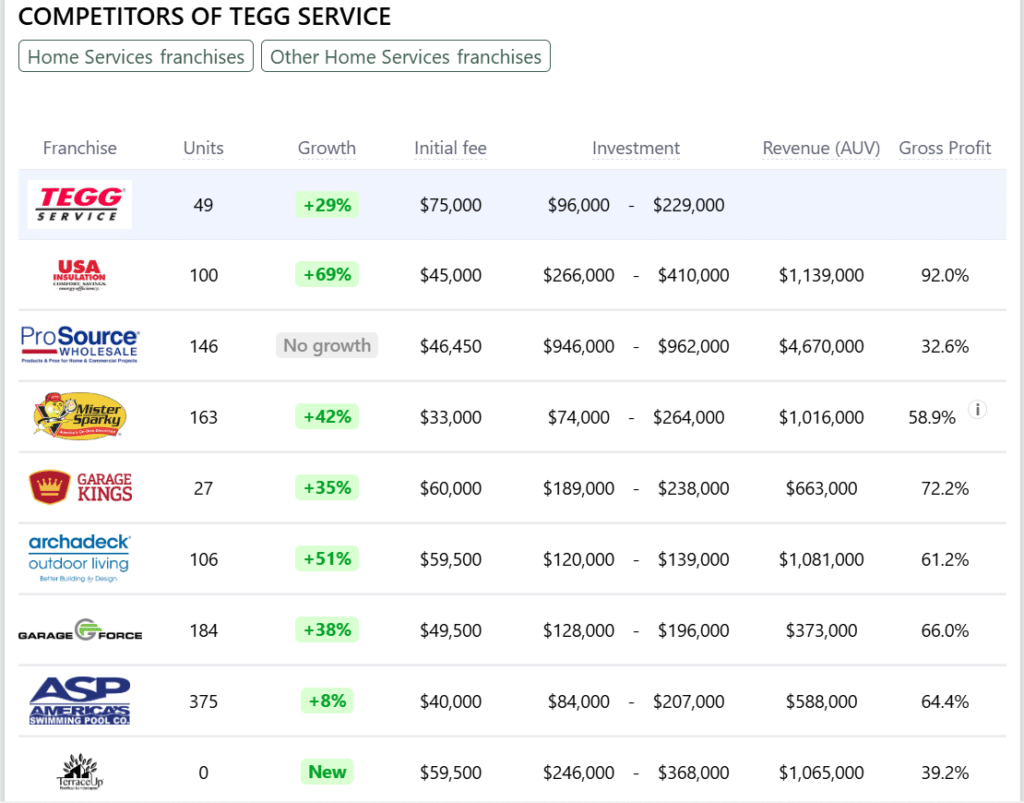Click the 39.2% gross profit value
This screenshot has height=803, width=1024.
944,773
